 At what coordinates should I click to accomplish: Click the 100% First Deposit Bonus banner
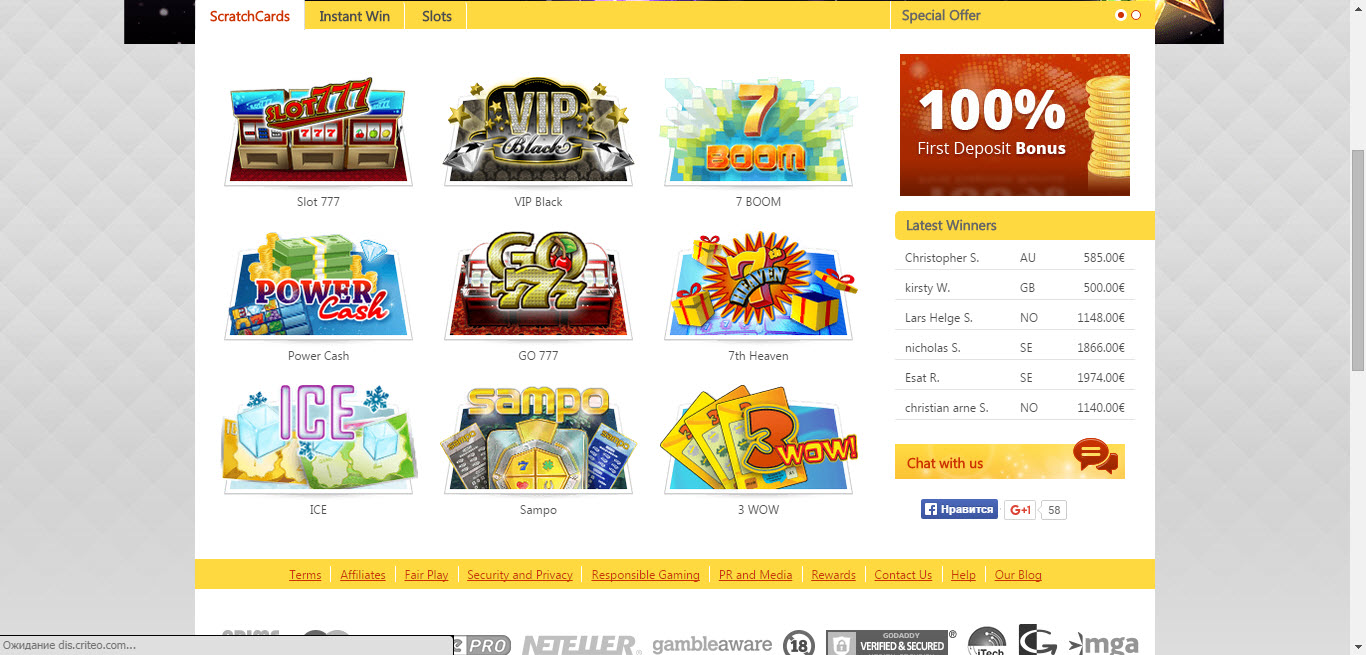click(1015, 125)
